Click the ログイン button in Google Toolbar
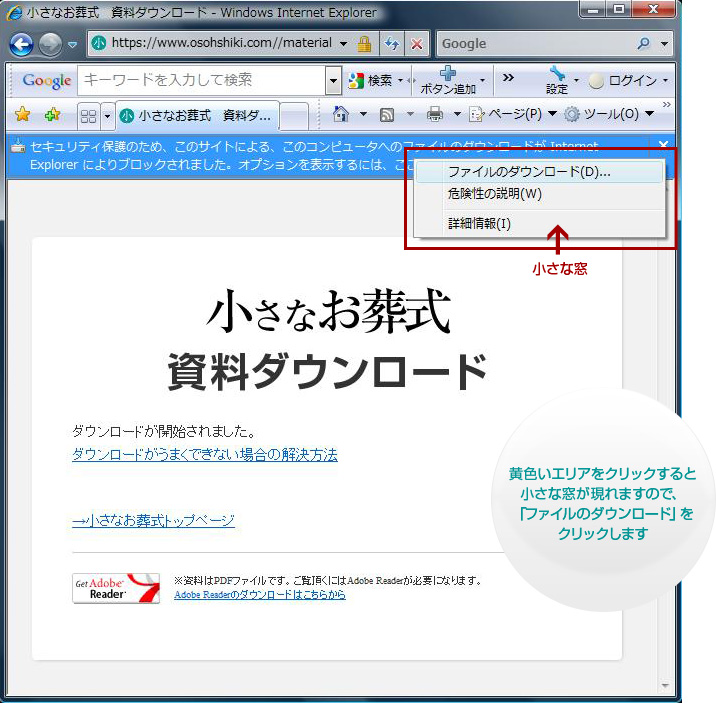This screenshot has height=703, width=716. click(623, 81)
